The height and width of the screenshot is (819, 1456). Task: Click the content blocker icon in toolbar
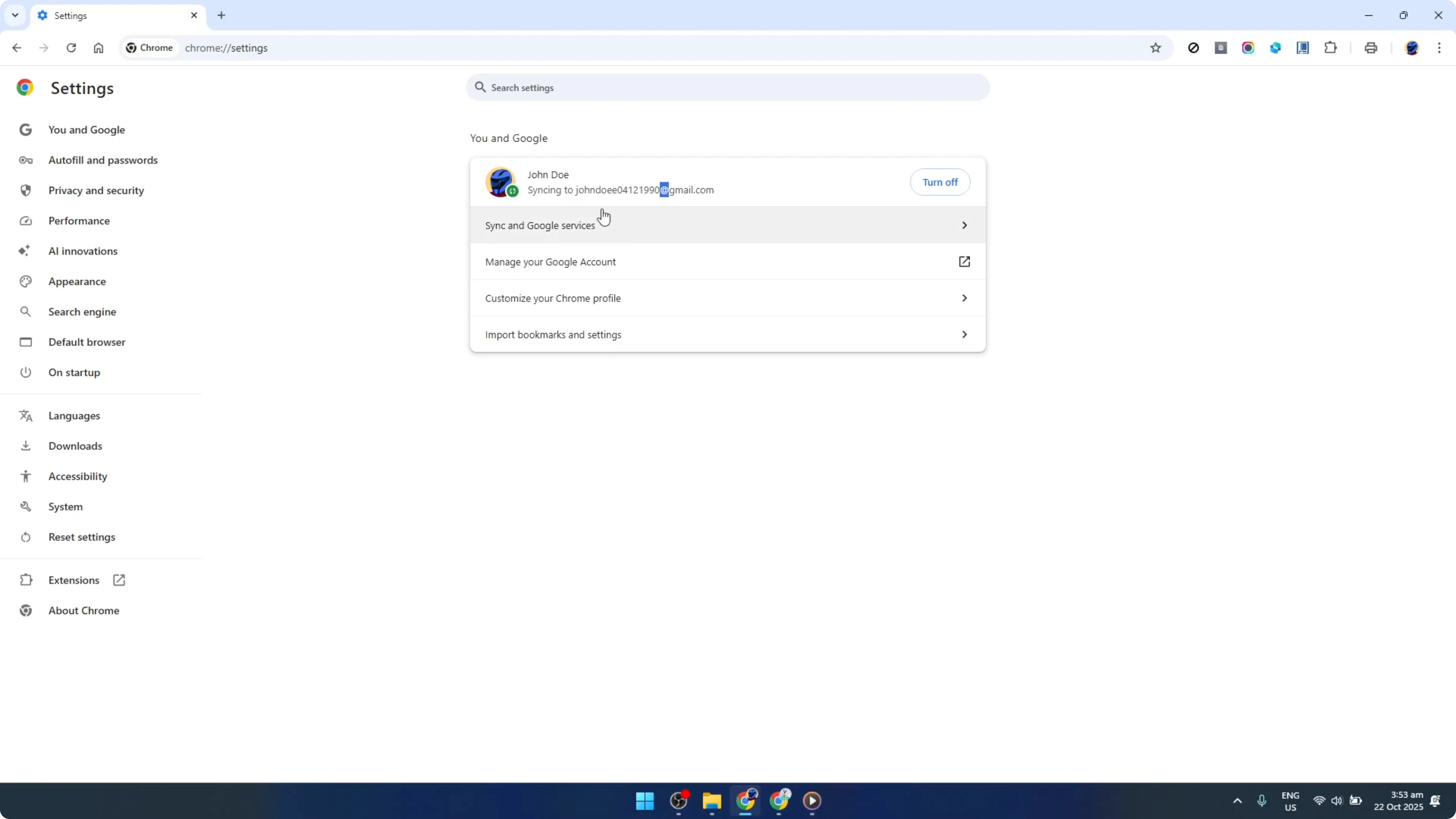coord(1194,47)
